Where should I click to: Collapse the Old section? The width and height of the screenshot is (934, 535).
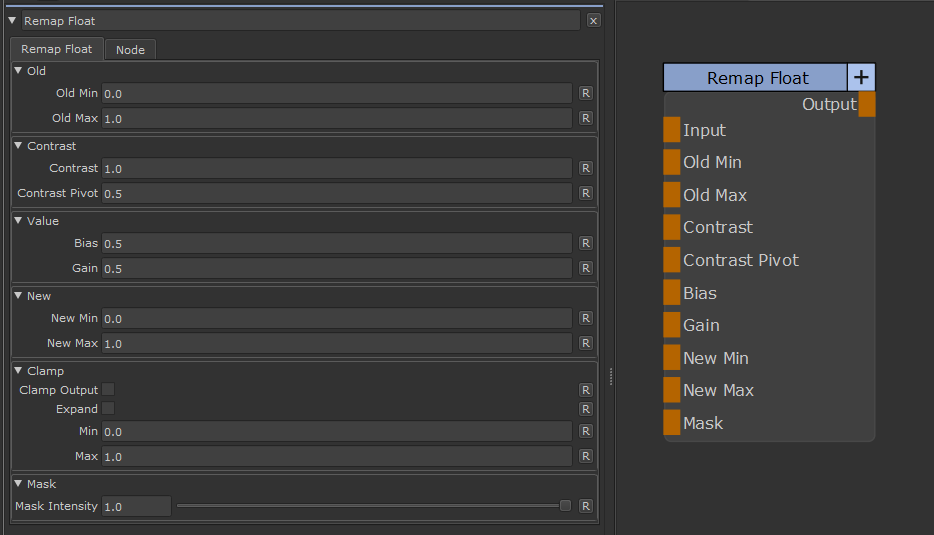tap(18, 71)
